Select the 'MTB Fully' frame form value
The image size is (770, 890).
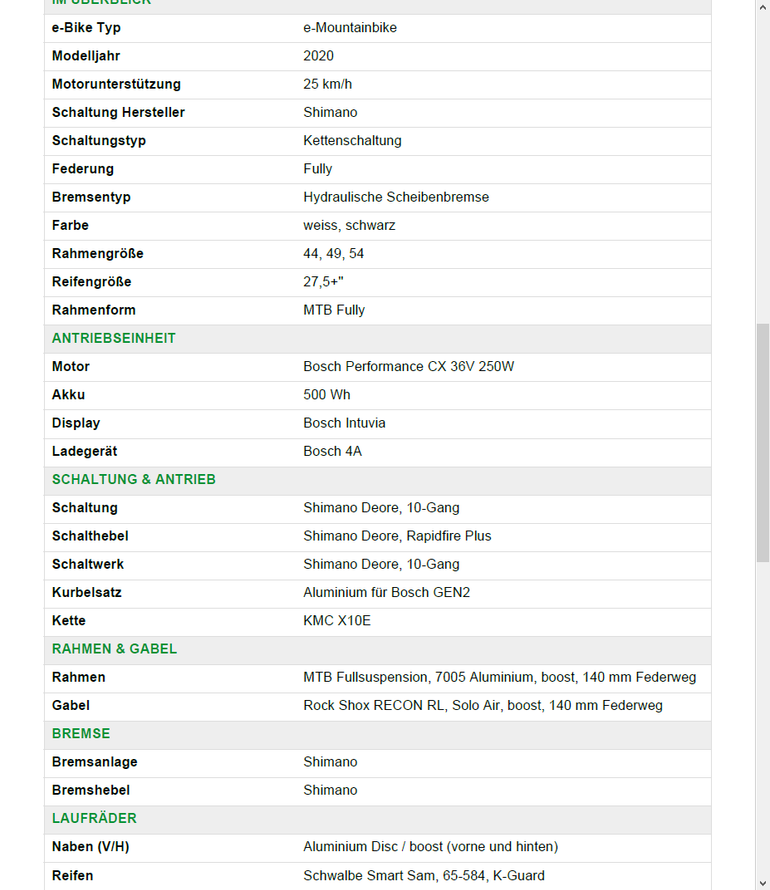point(334,310)
